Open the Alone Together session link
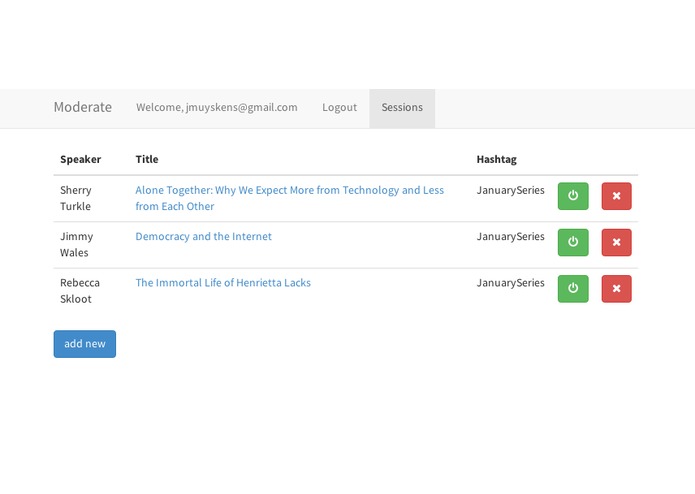This screenshot has height=494, width=695. coord(289,198)
